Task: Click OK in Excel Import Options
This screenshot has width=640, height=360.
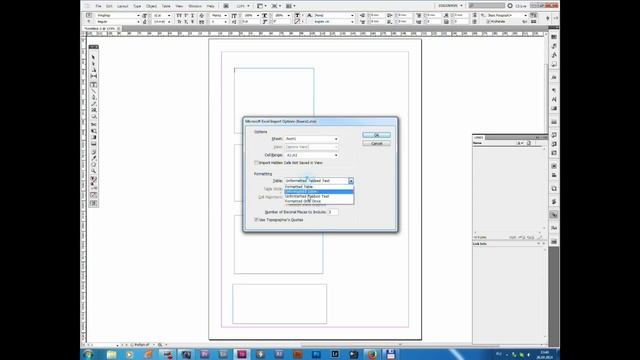Action: coord(376,135)
